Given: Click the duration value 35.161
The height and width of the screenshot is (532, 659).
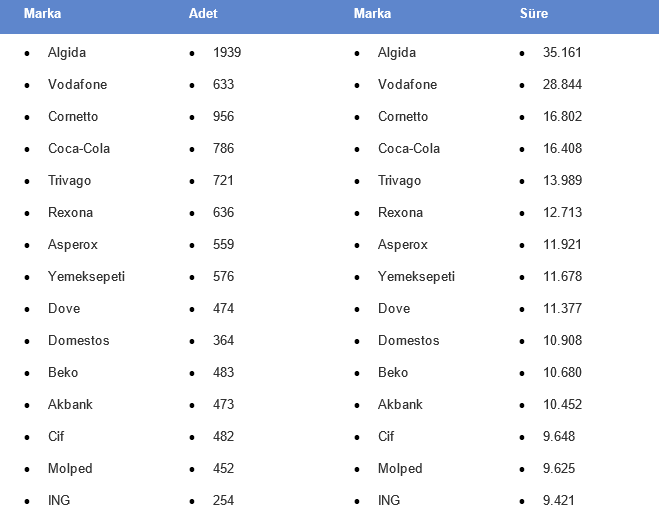Looking at the screenshot, I should (562, 53).
